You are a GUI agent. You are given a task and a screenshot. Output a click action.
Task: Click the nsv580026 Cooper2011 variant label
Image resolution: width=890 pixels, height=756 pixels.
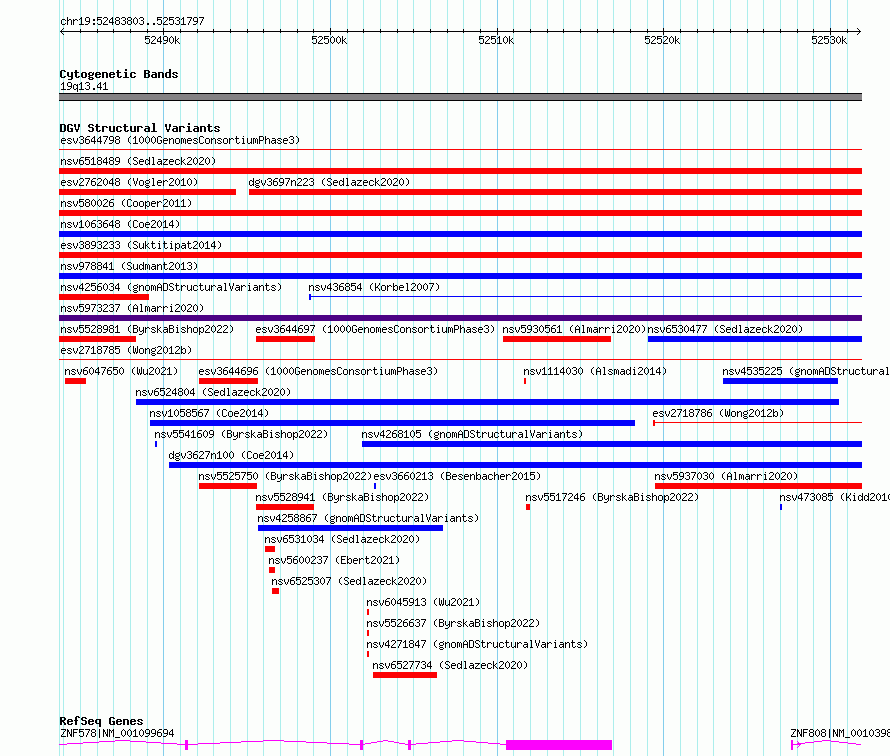tap(126, 203)
